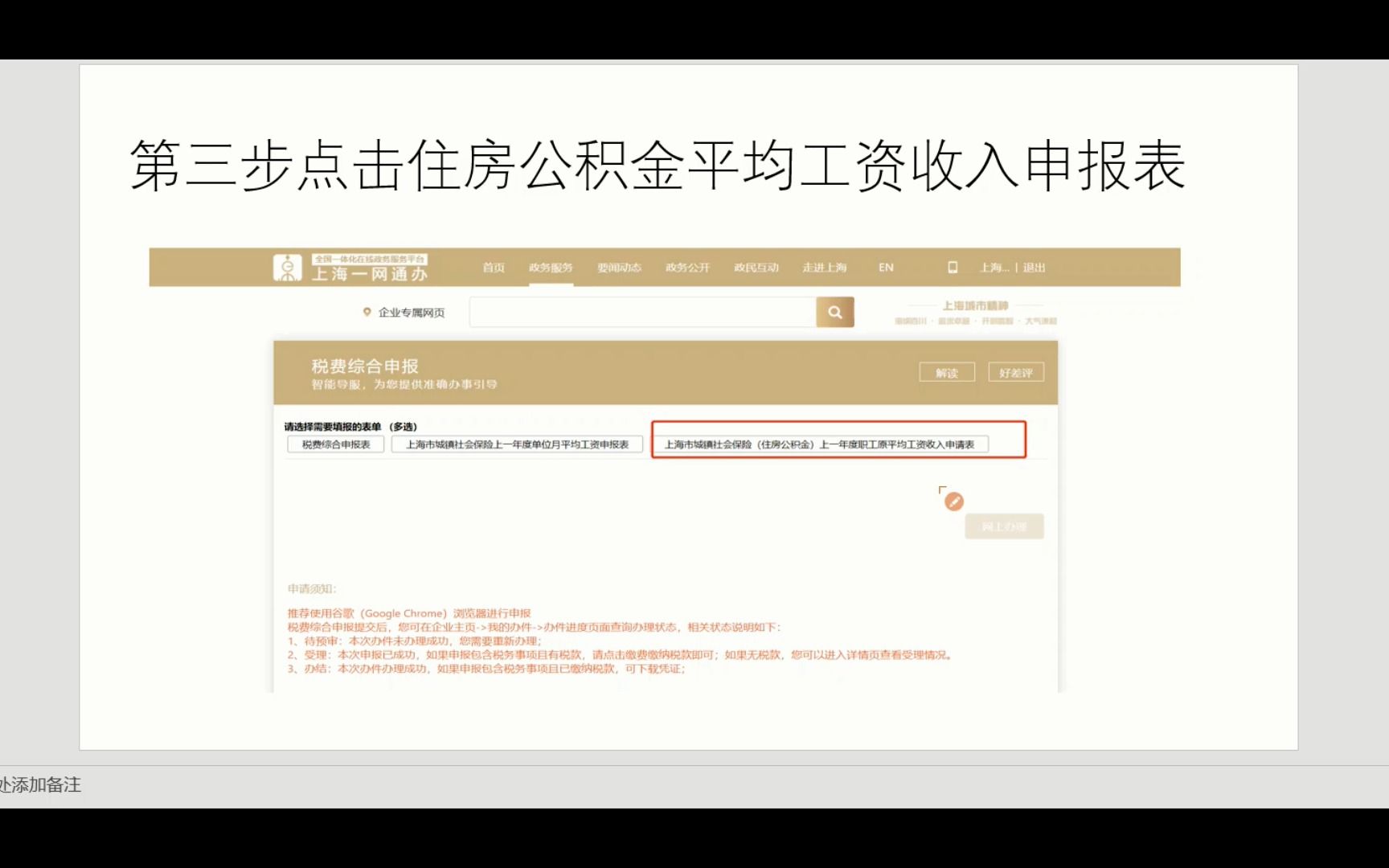This screenshot has height=868, width=1389.
Task: Click the orange pencil edit icon
Action: point(954,502)
